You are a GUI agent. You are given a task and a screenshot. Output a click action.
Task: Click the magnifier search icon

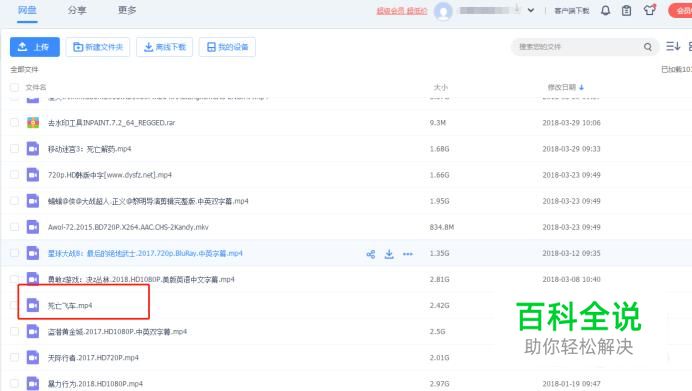(647, 47)
